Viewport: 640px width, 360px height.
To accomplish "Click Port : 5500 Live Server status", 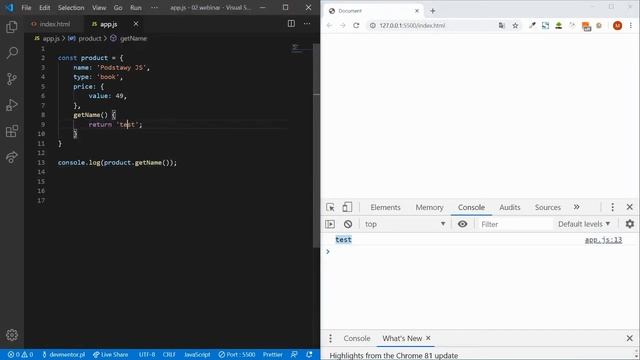I will [237, 354].
